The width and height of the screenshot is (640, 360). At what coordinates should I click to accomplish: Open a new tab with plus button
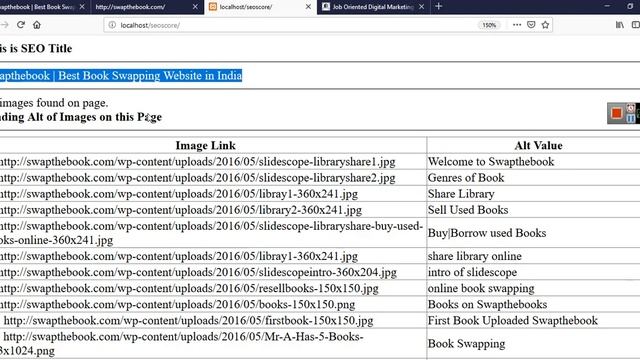[438, 7]
